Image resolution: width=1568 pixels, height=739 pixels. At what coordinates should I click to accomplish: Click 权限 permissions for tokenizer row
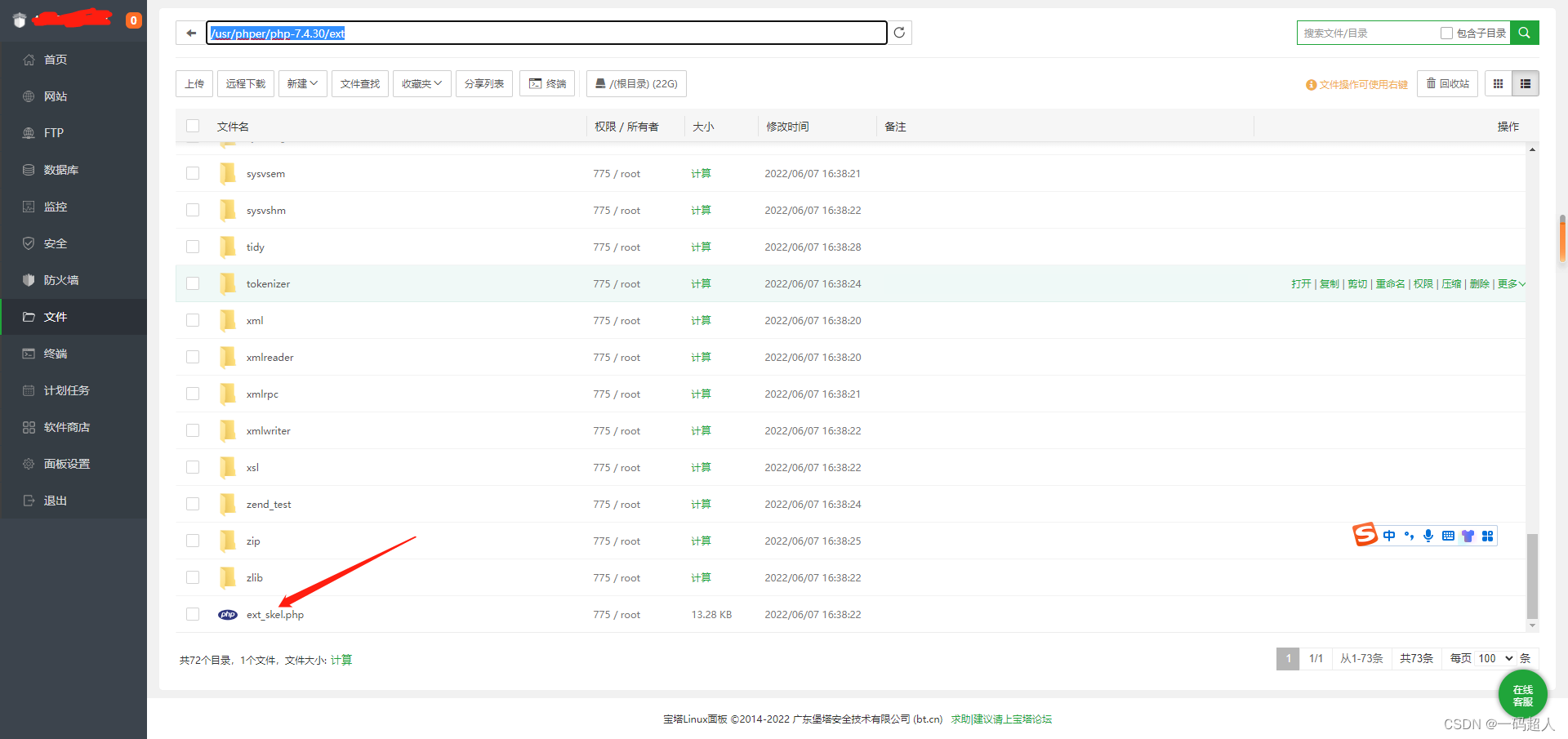pyautogui.click(x=1423, y=283)
